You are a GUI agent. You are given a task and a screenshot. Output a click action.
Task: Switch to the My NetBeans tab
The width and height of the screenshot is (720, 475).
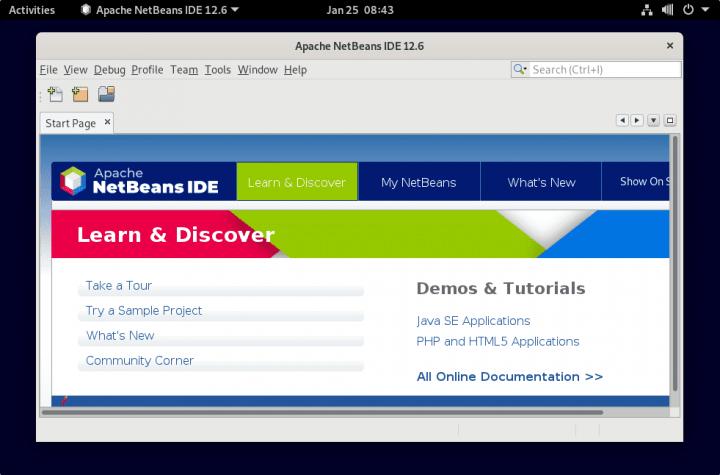(x=418, y=182)
